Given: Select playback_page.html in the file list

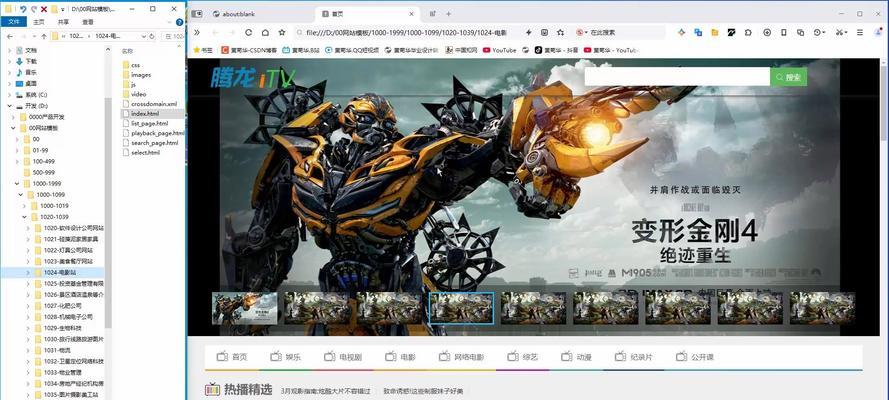Looking at the screenshot, I should point(154,133).
